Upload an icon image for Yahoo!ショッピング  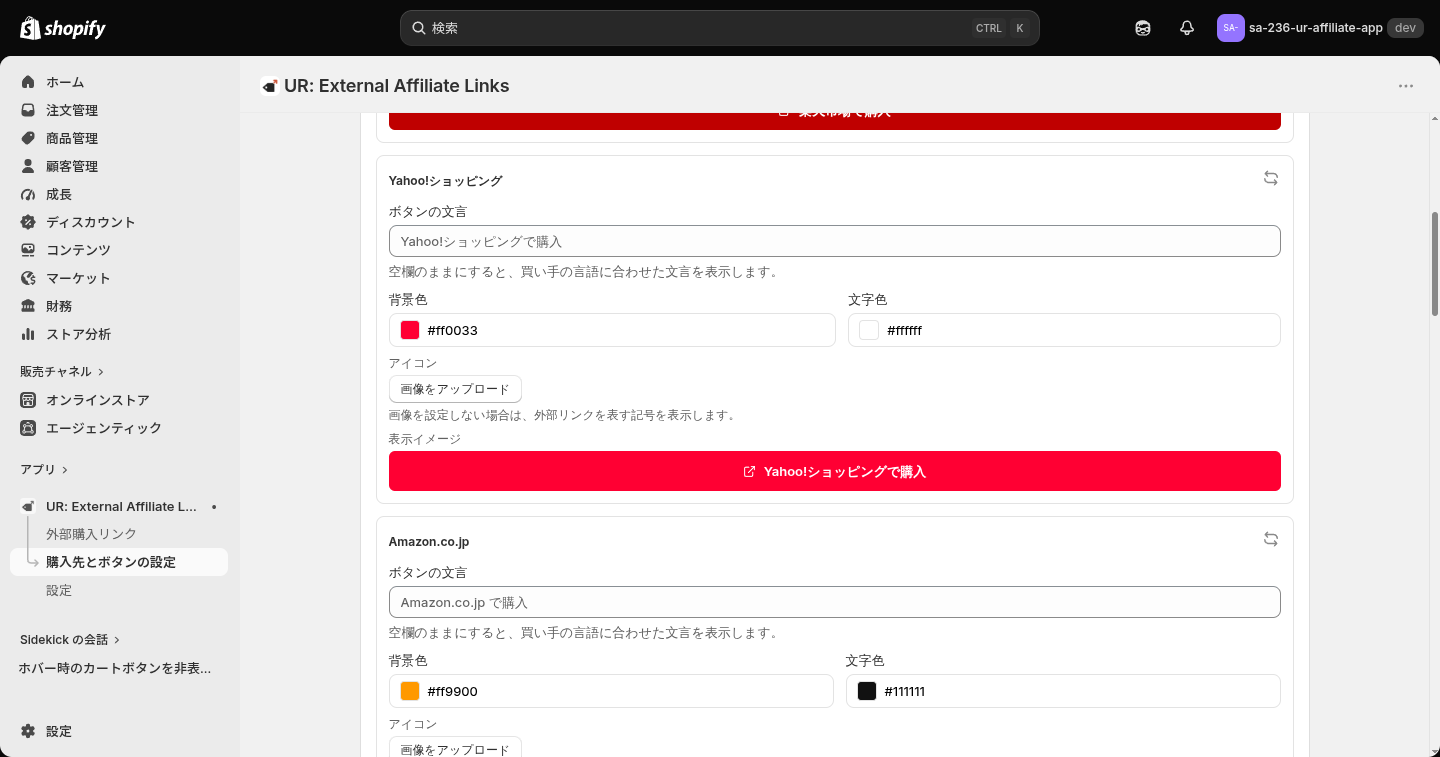point(455,389)
